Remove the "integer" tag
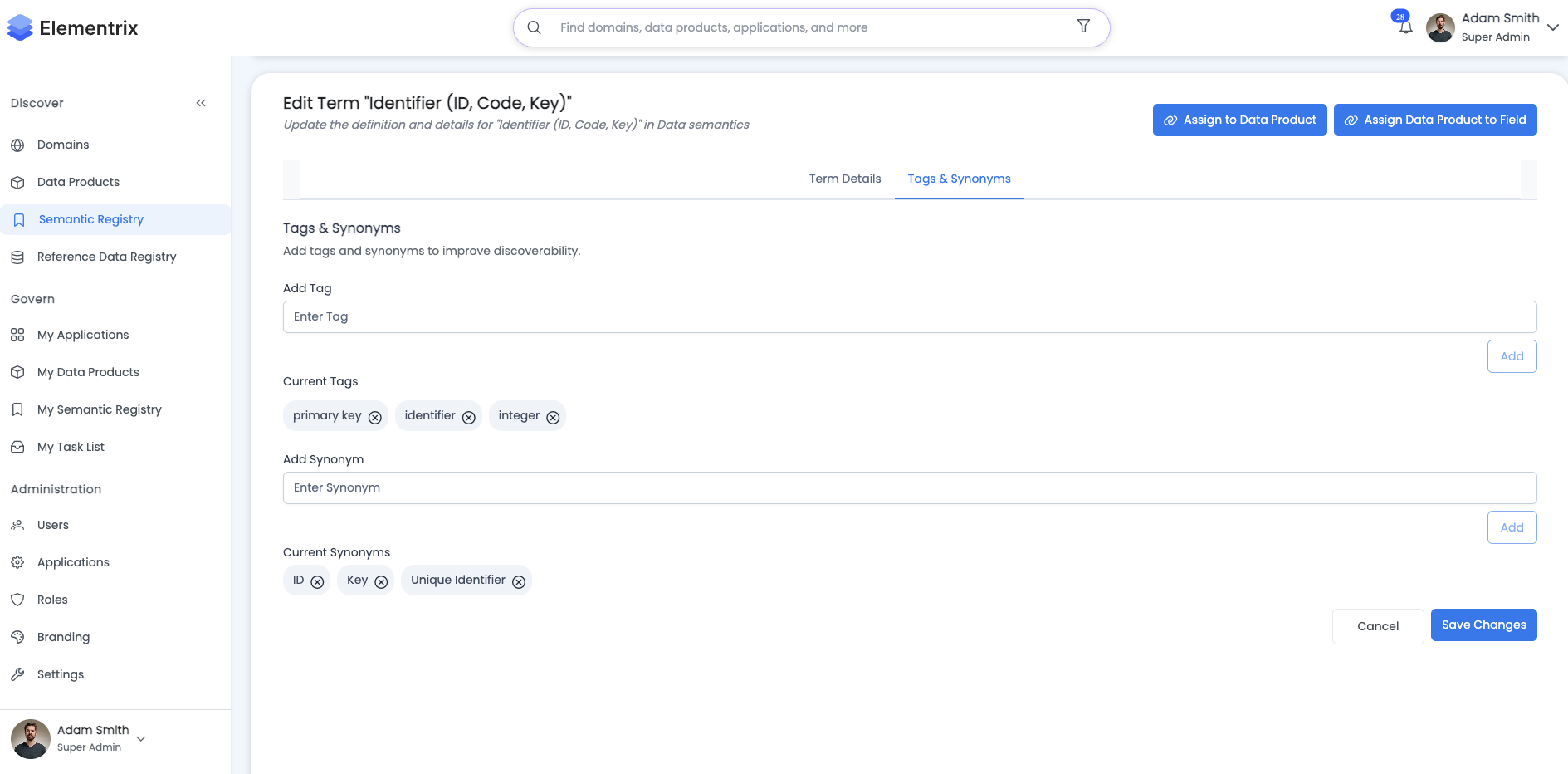Image resolution: width=1568 pixels, height=774 pixels. [552, 417]
